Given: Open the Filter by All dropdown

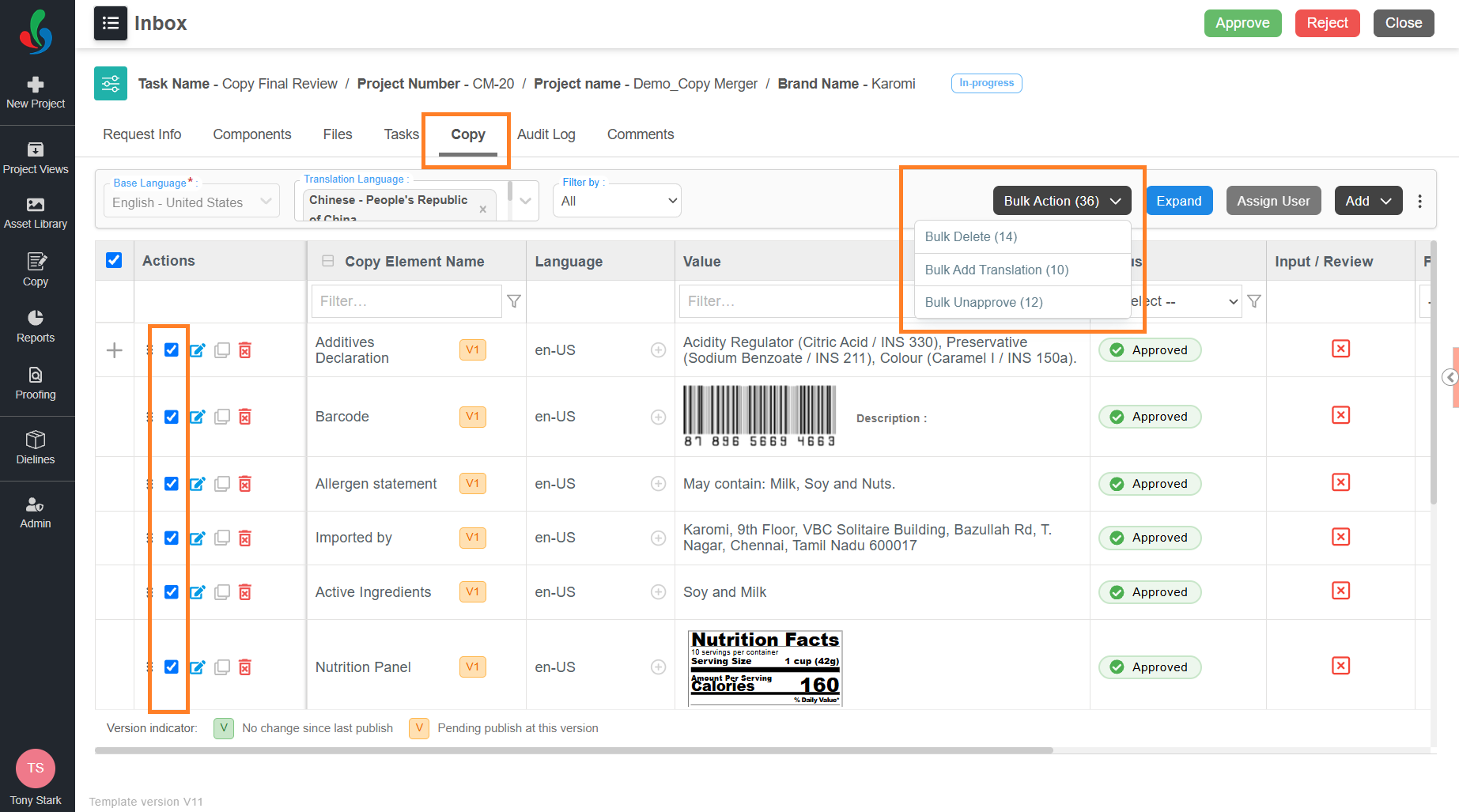Looking at the screenshot, I should click(617, 201).
